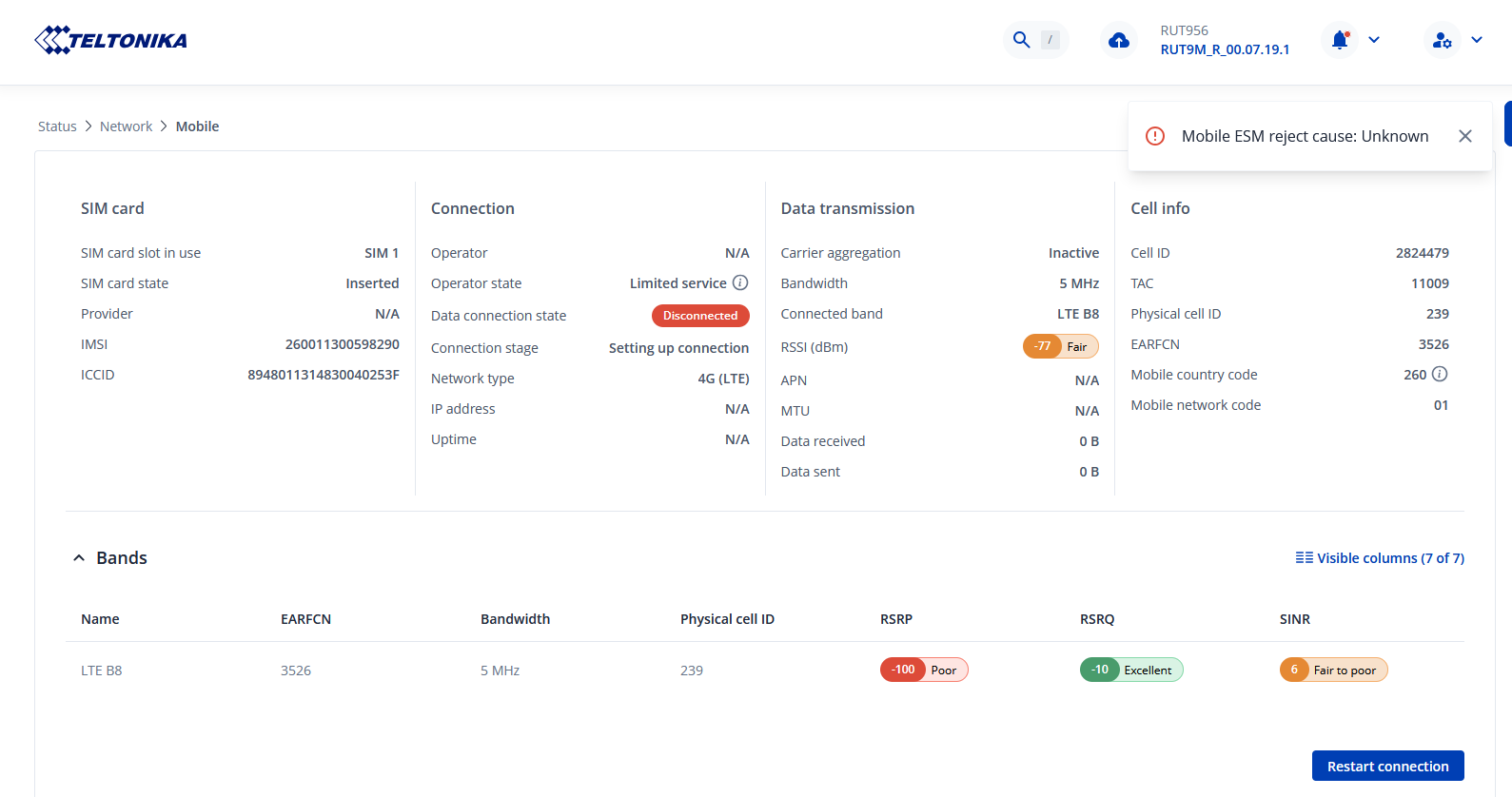
Task: Click the cloud firmware upload icon
Action: coord(1119,40)
